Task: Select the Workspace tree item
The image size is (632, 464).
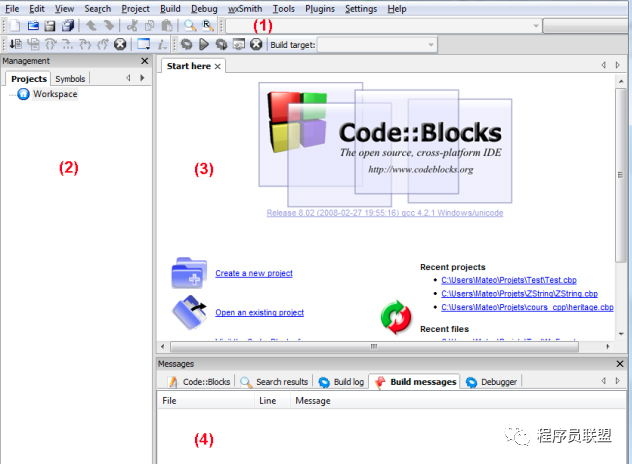Action: pos(55,94)
